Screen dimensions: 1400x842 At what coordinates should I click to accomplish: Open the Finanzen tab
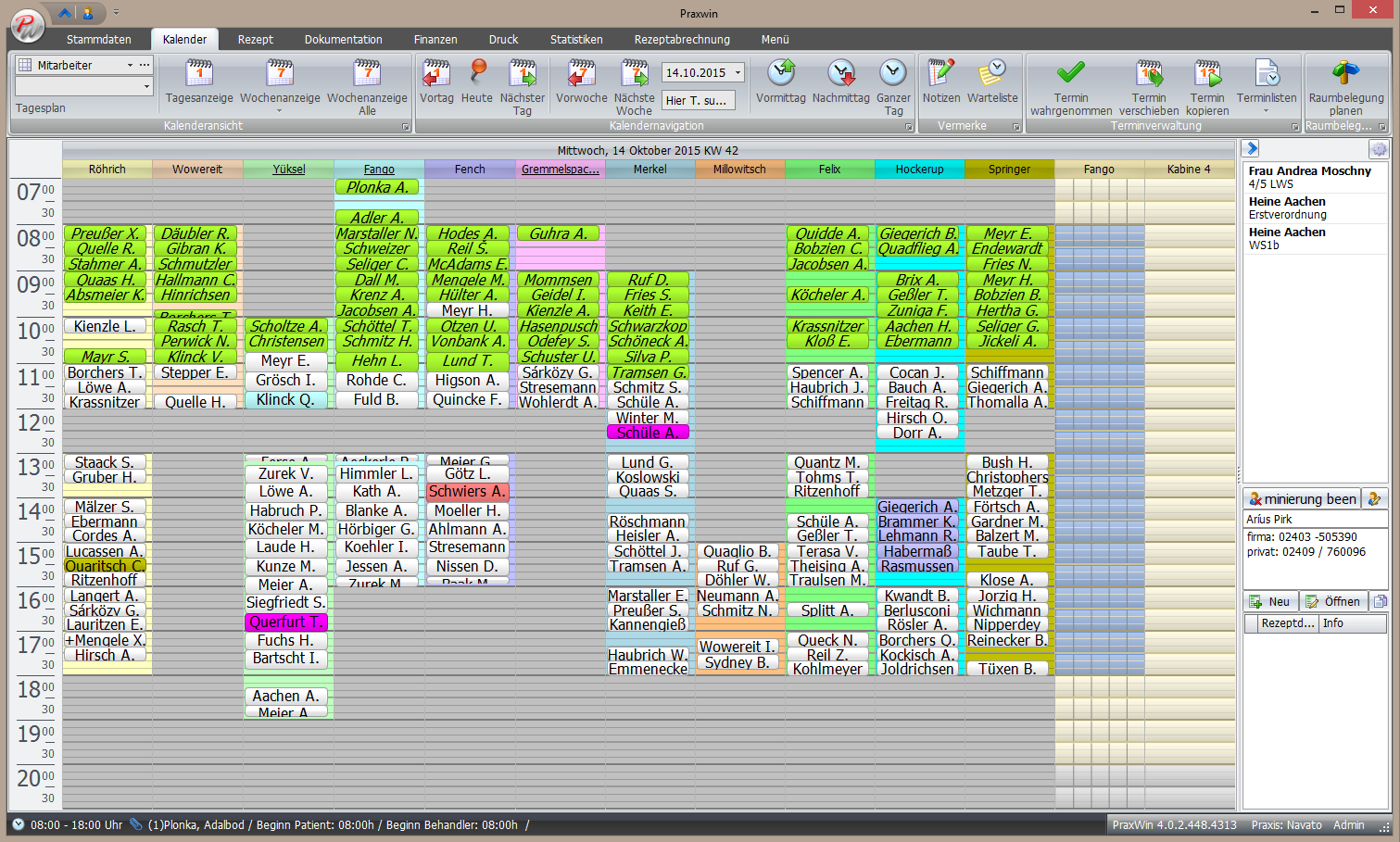(435, 40)
